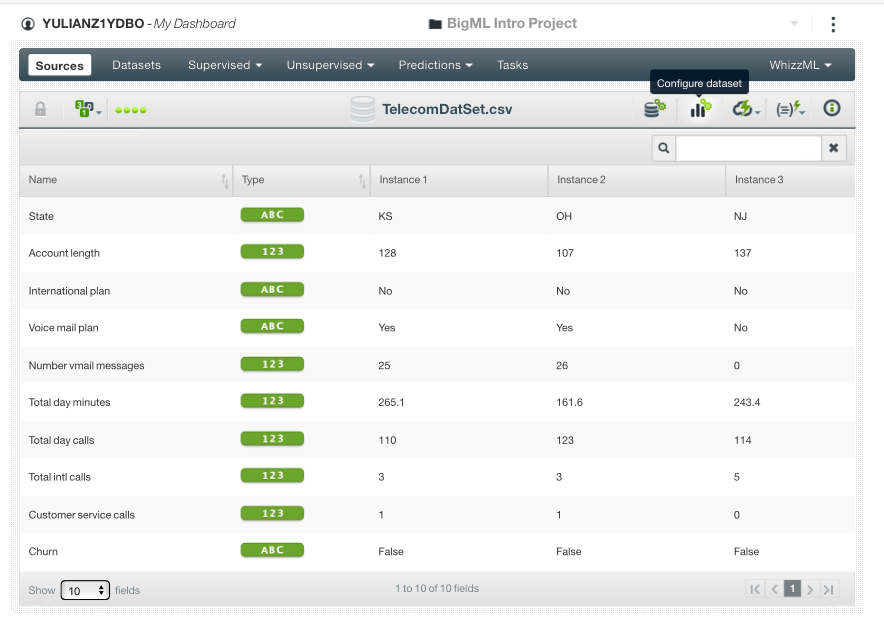Click the cloud action lightning icon
Viewport: 884px width, 619px height.
click(743, 108)
